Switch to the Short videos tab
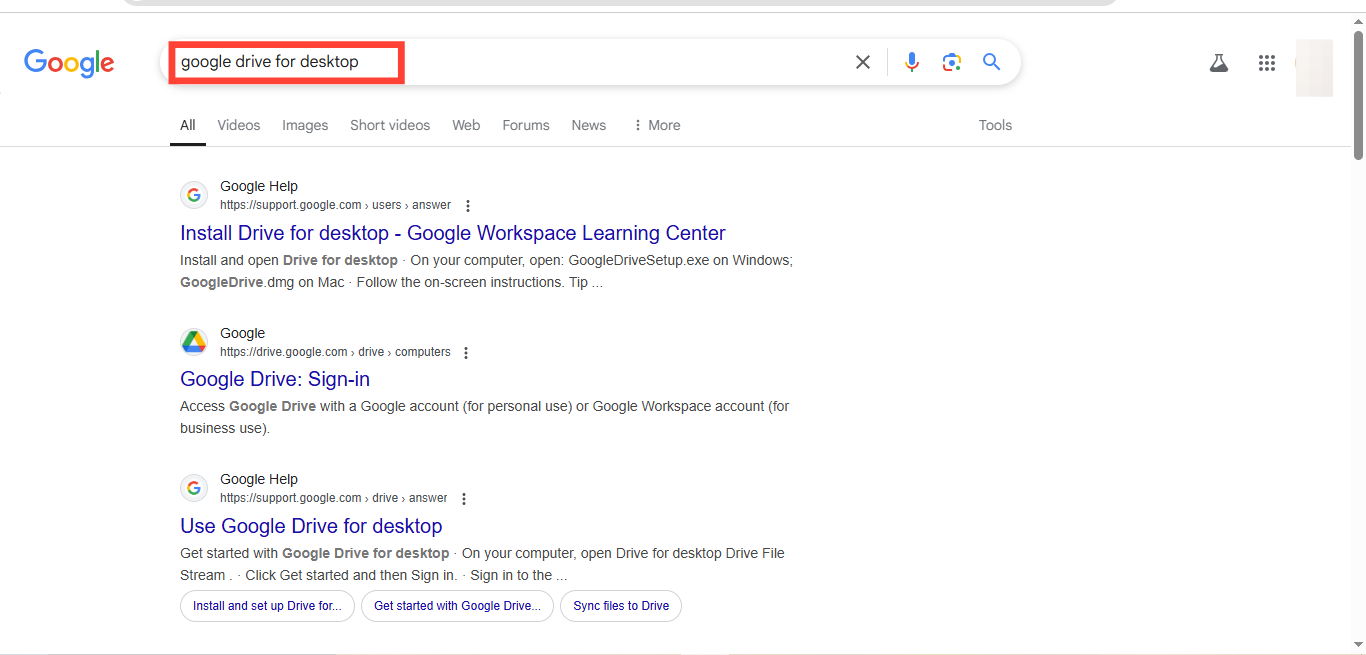This screenshot has width=1366, height=655. point(390,125)
